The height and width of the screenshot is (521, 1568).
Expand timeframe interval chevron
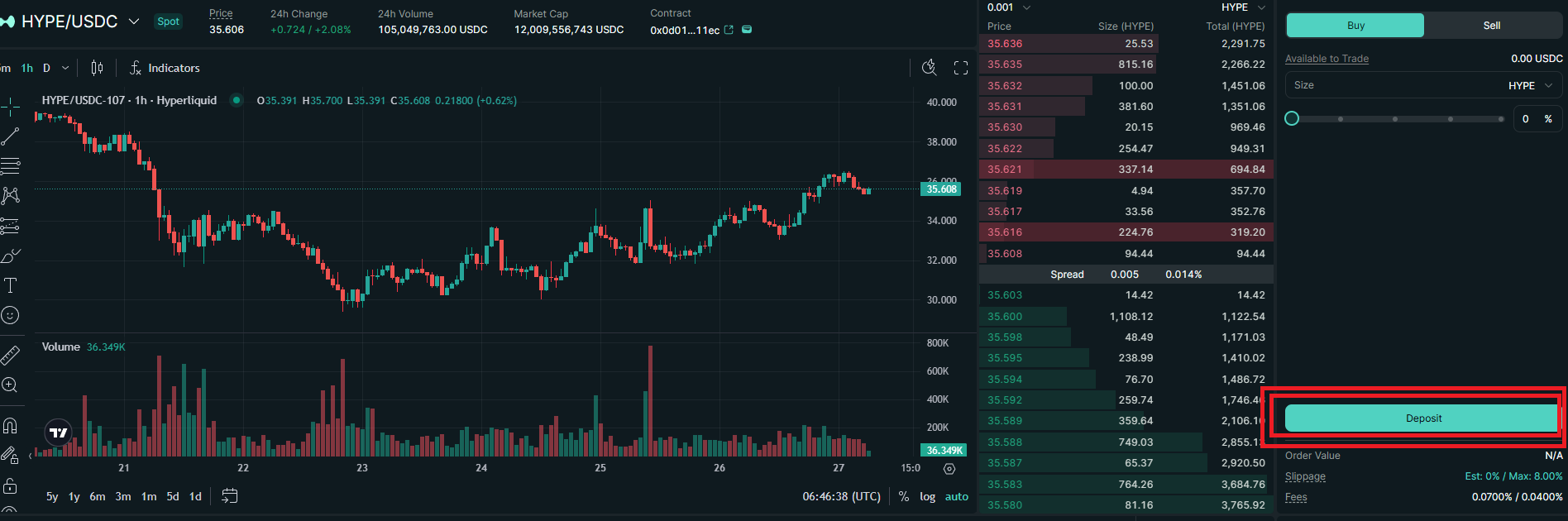[x=65, y=68]
